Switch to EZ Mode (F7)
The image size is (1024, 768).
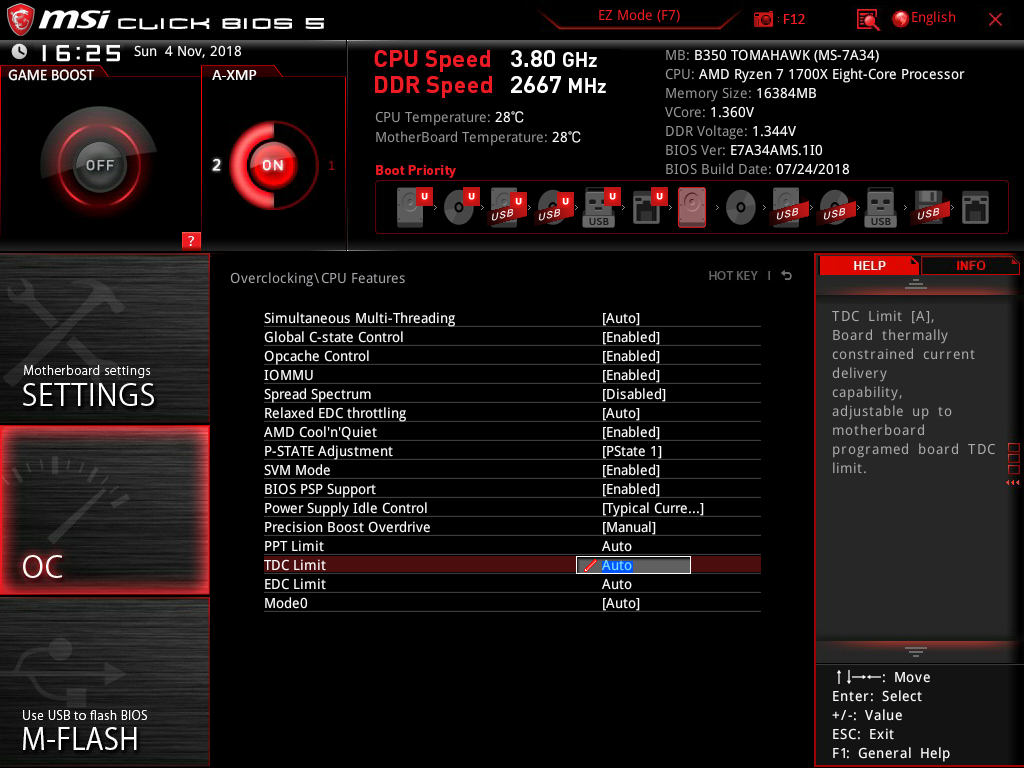coord(639,16)
